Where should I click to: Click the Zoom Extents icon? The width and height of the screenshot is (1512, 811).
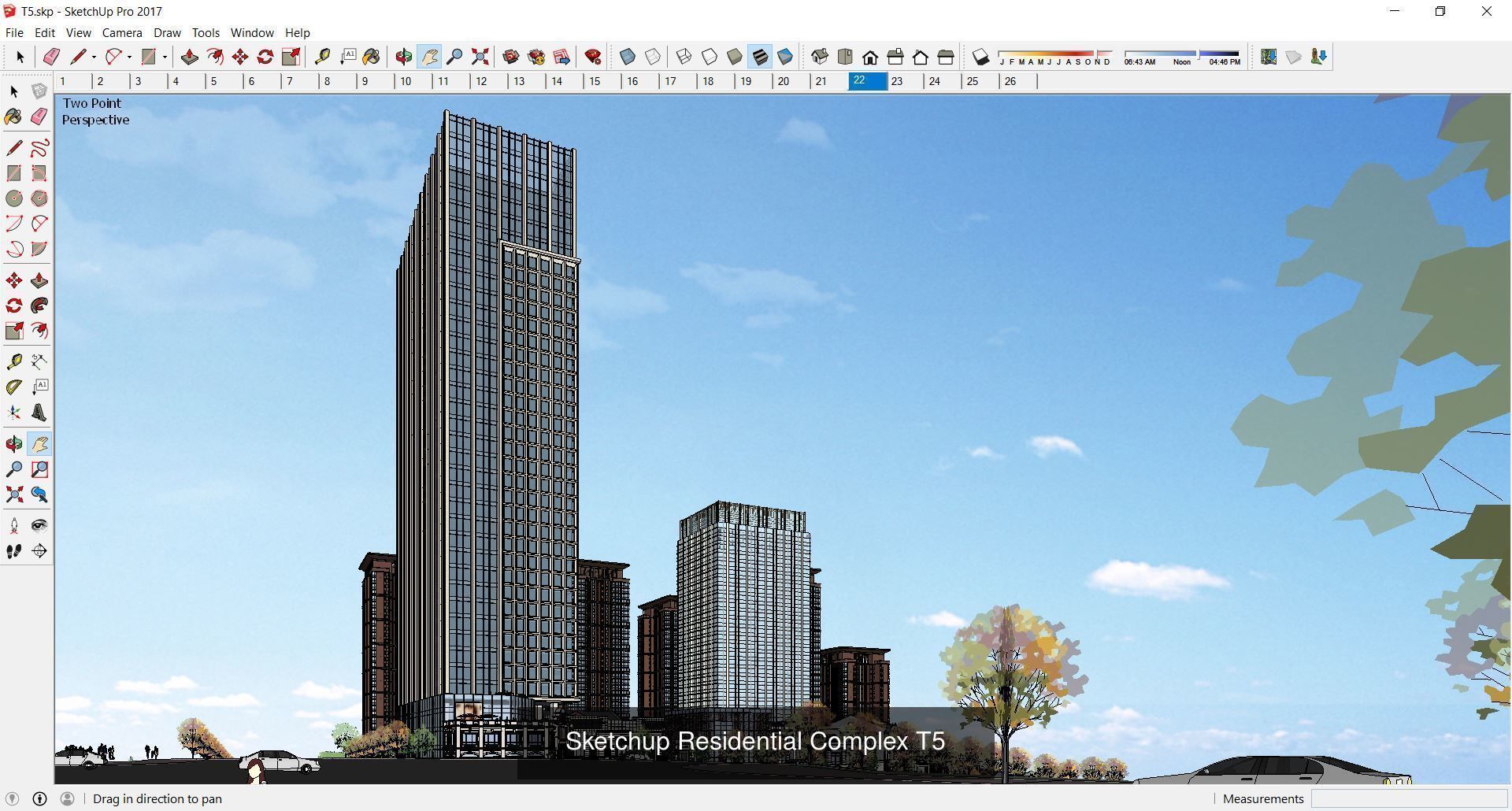(479, 57)
